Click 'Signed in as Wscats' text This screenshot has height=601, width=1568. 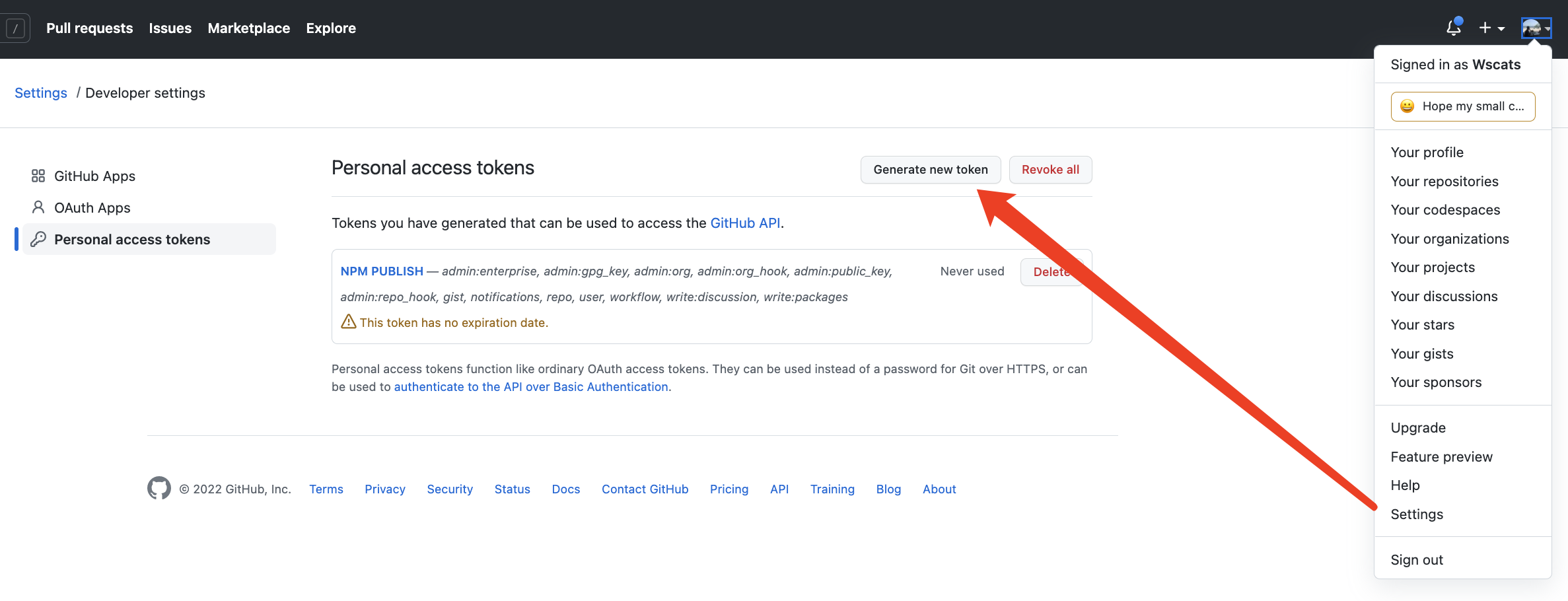(1456, 65)
